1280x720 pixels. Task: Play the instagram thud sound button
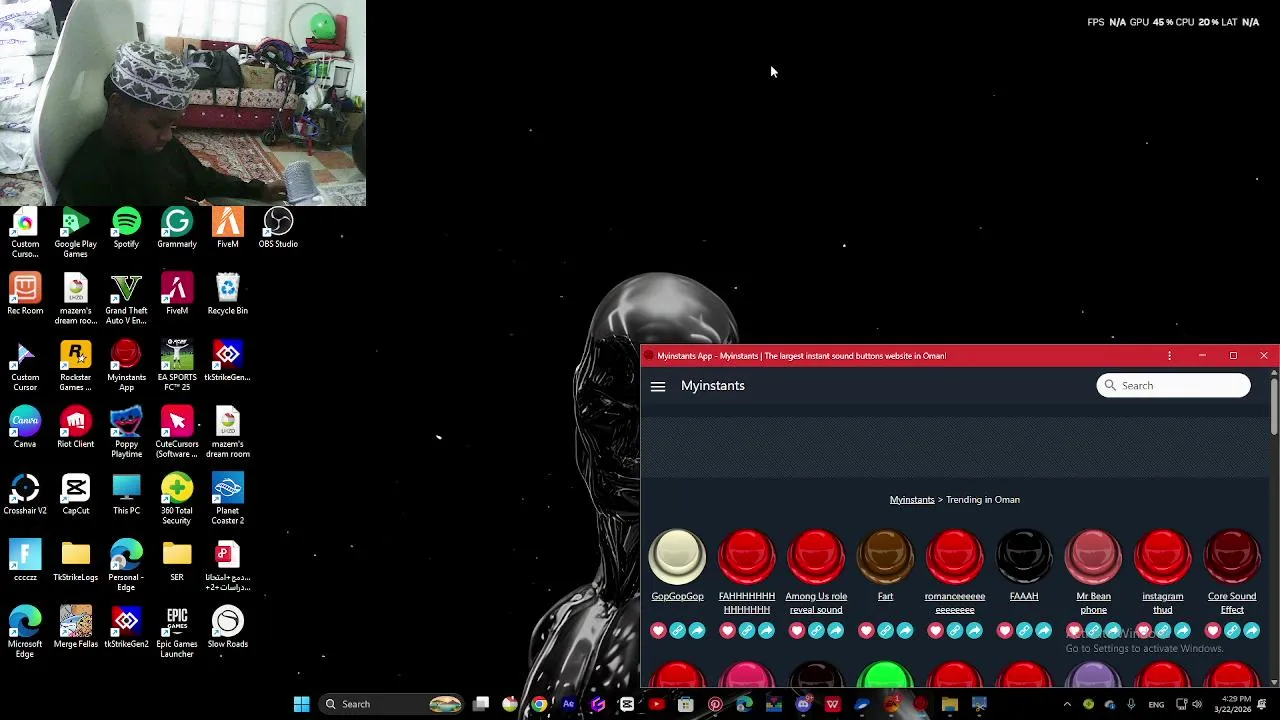(1163, 557)
